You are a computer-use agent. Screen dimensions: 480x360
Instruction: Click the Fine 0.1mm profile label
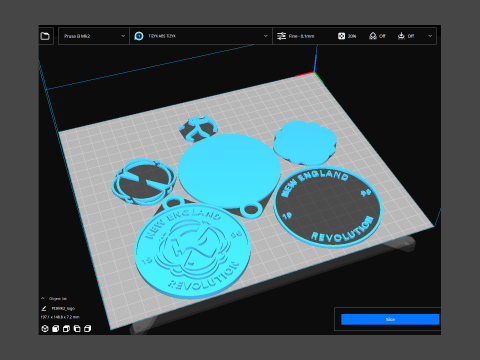tap(301, 36)
